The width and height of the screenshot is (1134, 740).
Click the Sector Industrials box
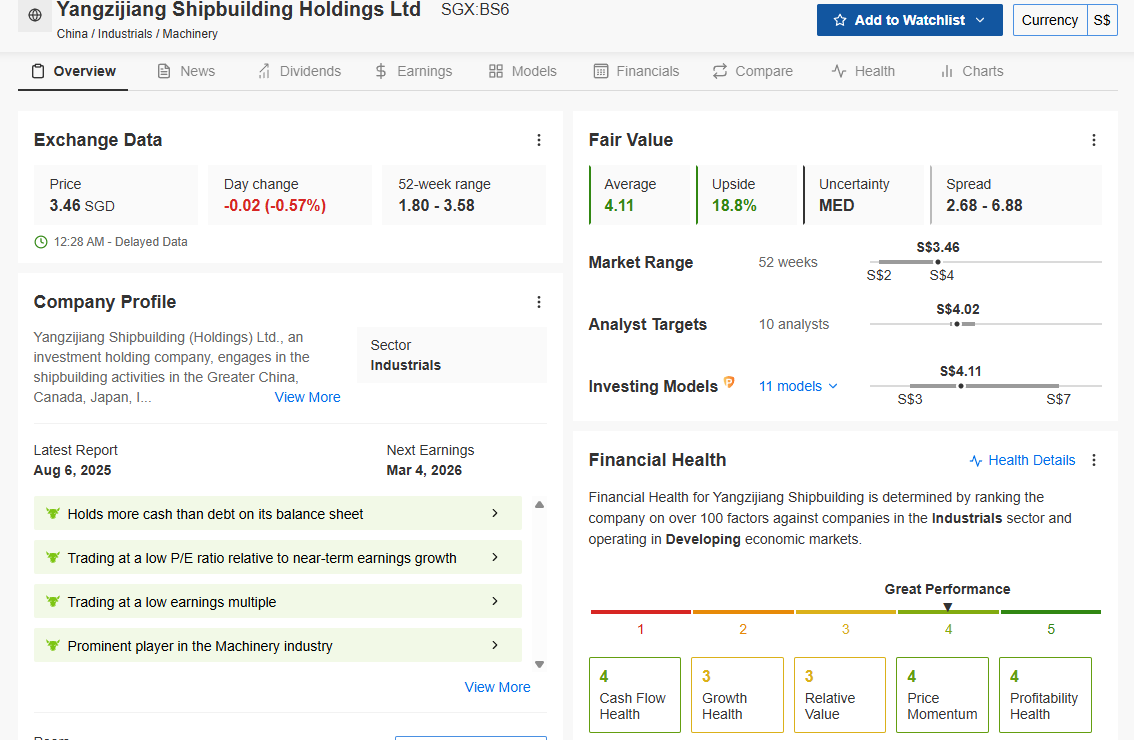point(452,355)
